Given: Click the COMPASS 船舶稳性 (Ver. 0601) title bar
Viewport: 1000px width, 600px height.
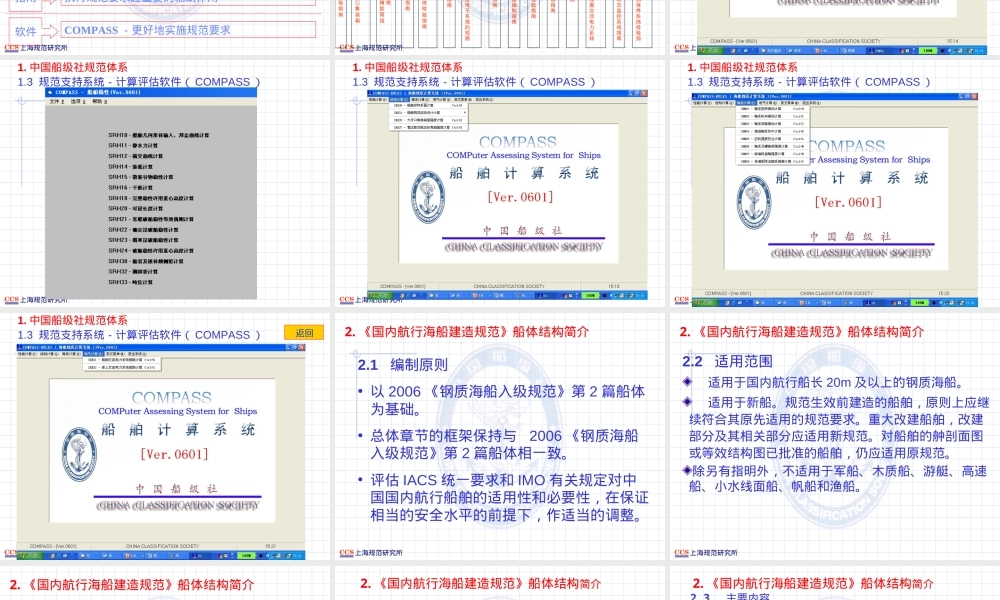Looking at the screenshot, I should (151, 92).
